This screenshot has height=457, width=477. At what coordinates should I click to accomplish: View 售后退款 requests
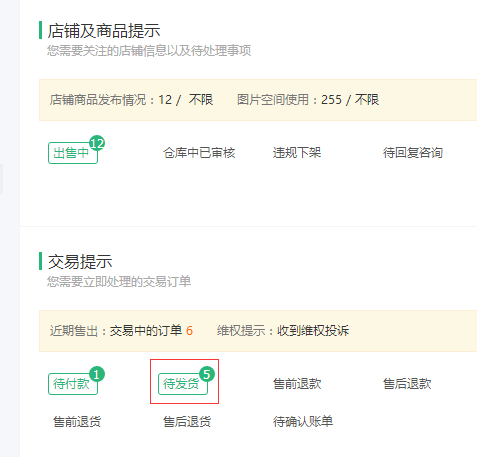click(407, 384)
